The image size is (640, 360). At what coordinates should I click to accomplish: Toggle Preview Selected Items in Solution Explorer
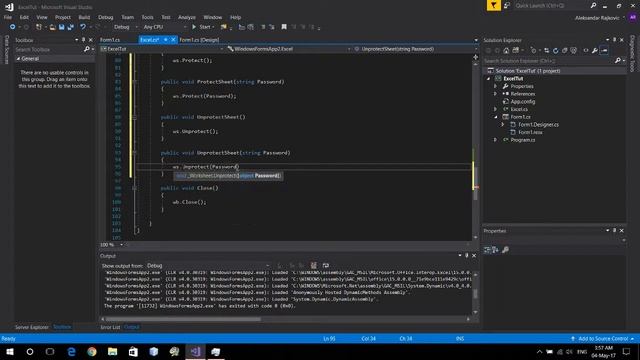(x=604, y=50)
